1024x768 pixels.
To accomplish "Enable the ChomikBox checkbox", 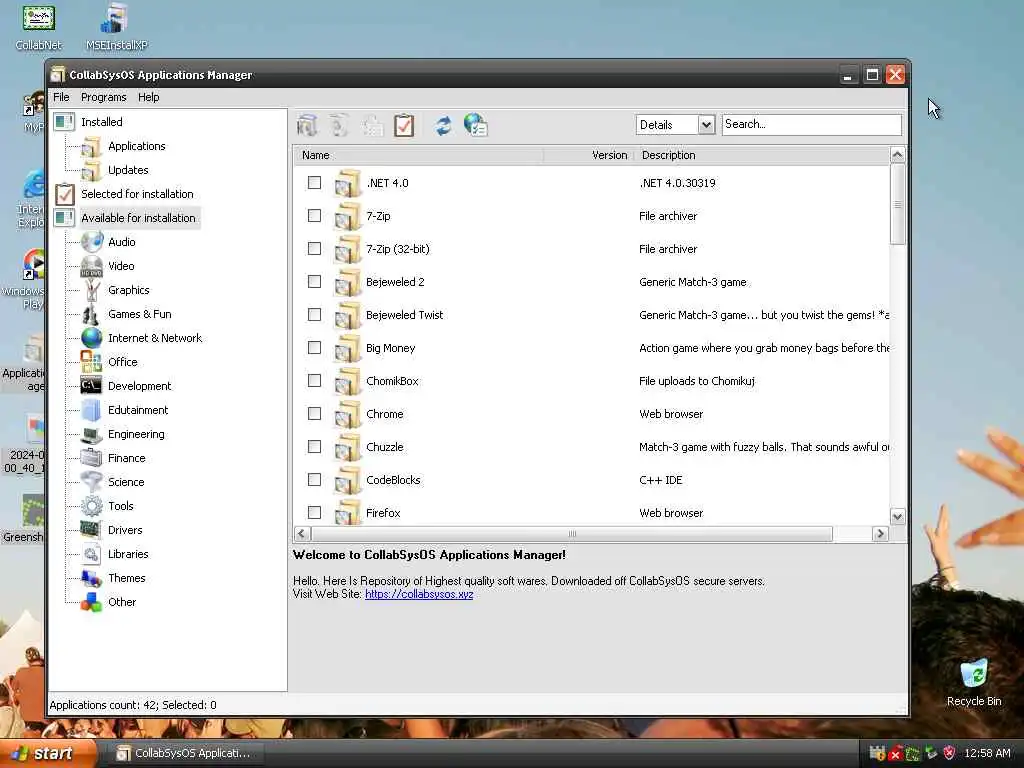I will (x=314, y=381).
